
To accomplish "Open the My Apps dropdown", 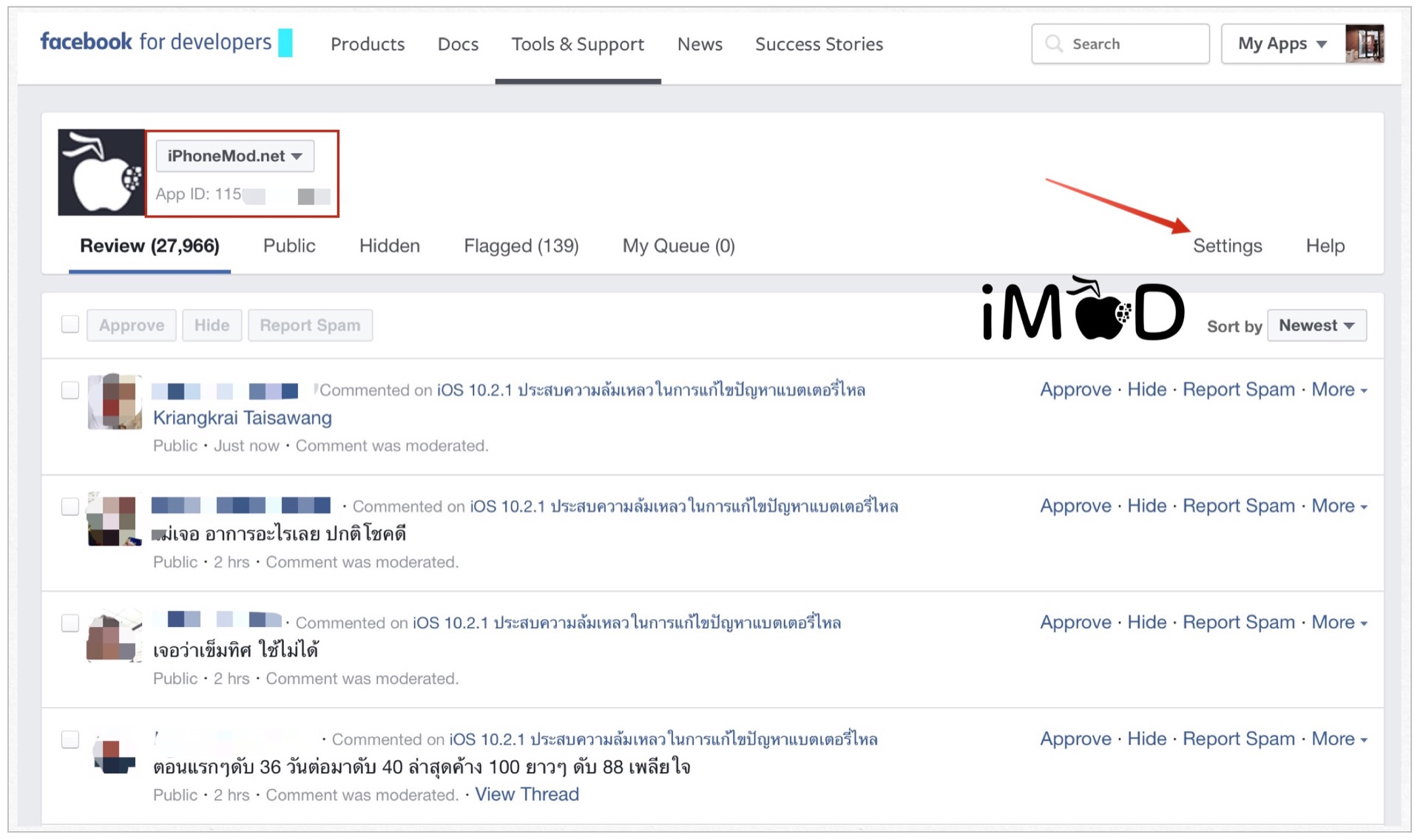I will 1282,44.
